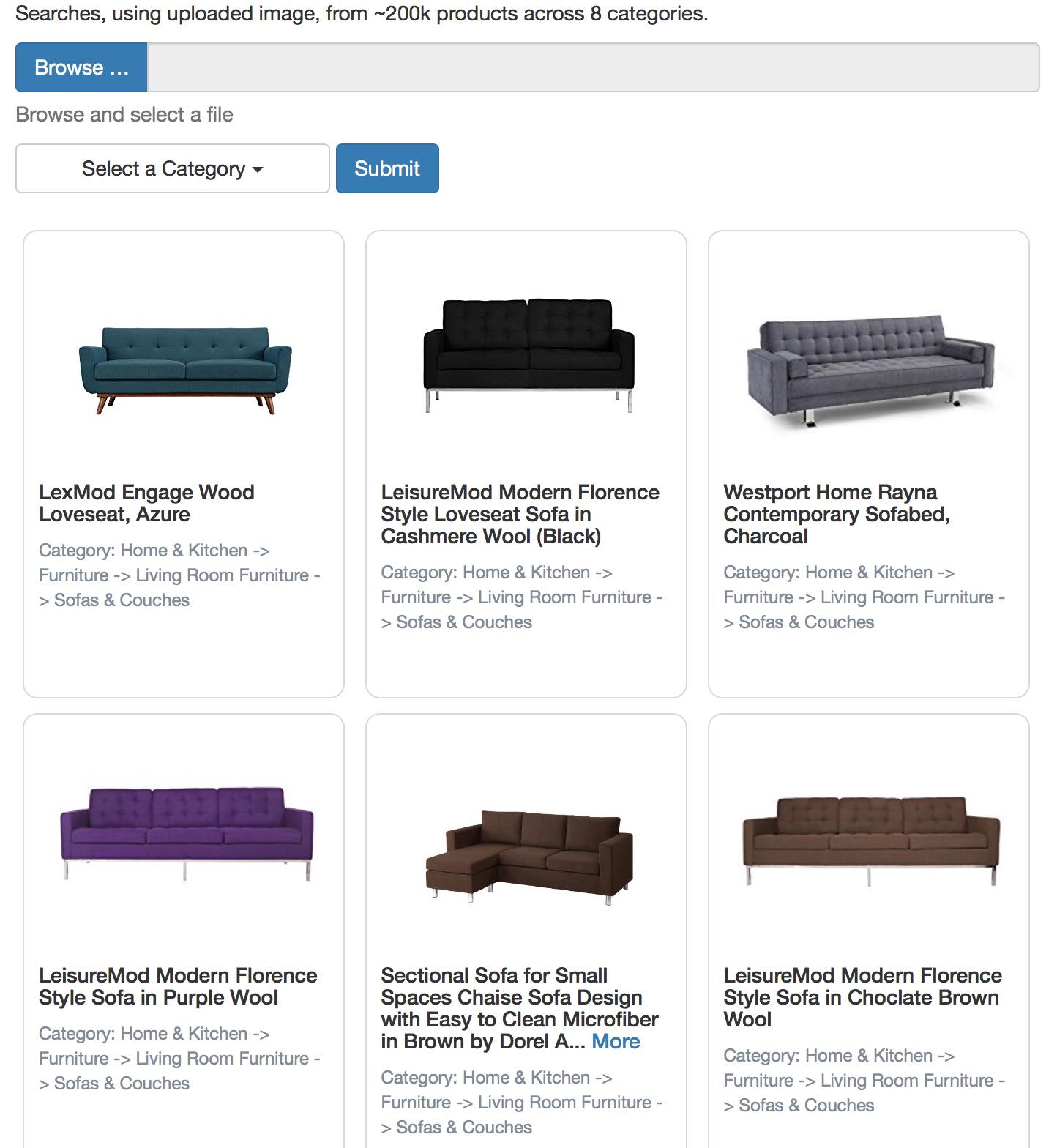
Task: Open the chocolate brown Florence sofa image
Action: (870, 840)
